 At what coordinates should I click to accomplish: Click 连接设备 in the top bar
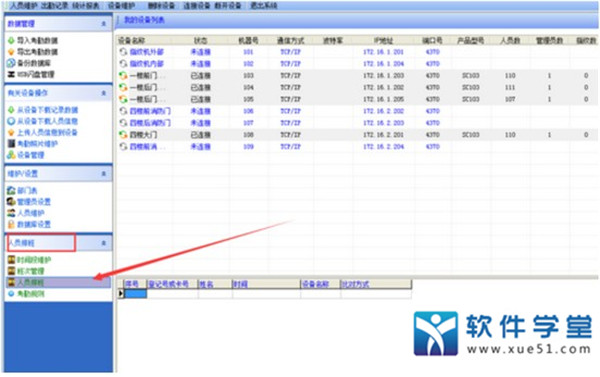point(197,6)
